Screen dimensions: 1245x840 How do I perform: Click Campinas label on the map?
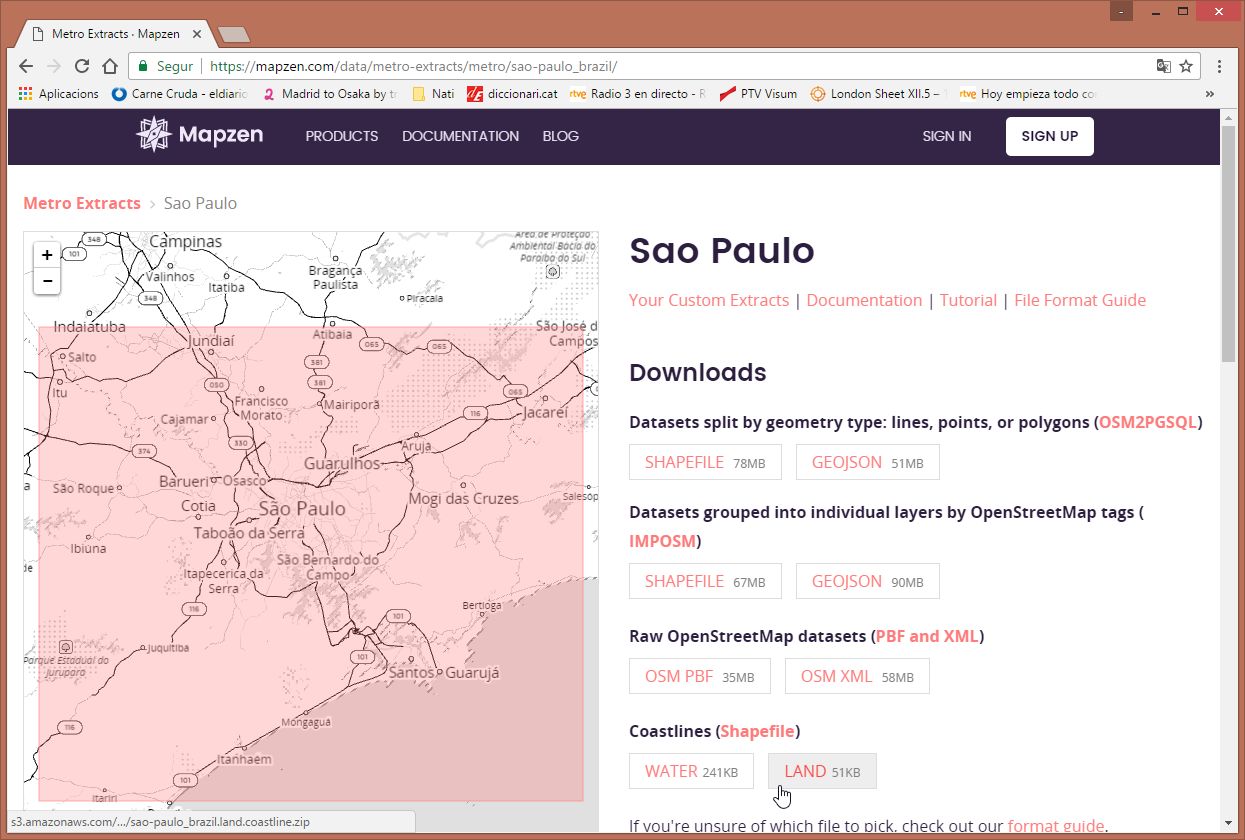coord(185,242)
